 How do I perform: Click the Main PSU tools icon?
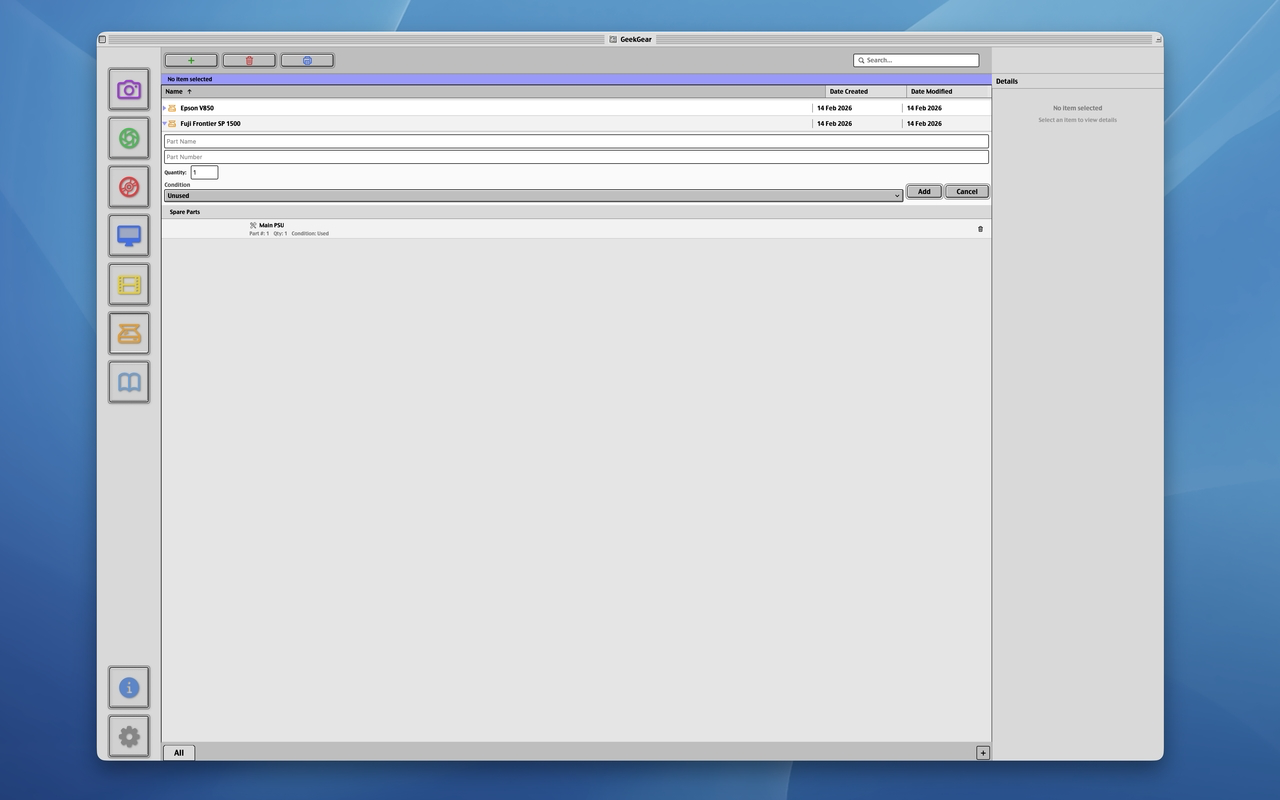point(253,226)
